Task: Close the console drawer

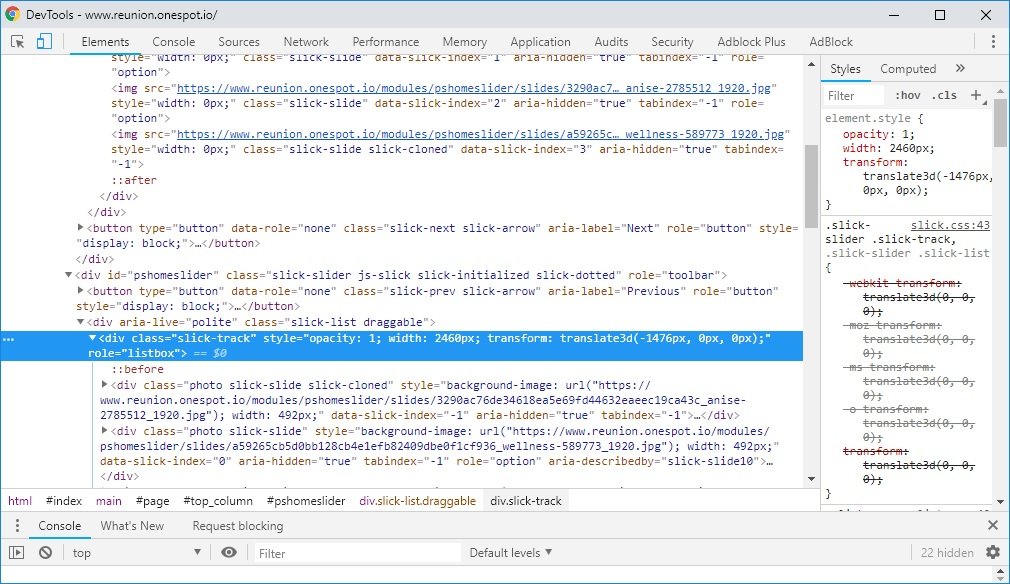Action: 993,525
